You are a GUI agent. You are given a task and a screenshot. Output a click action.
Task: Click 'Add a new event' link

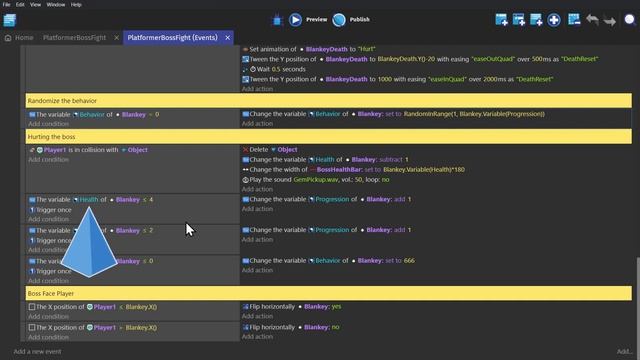click(x=38, y=351)
